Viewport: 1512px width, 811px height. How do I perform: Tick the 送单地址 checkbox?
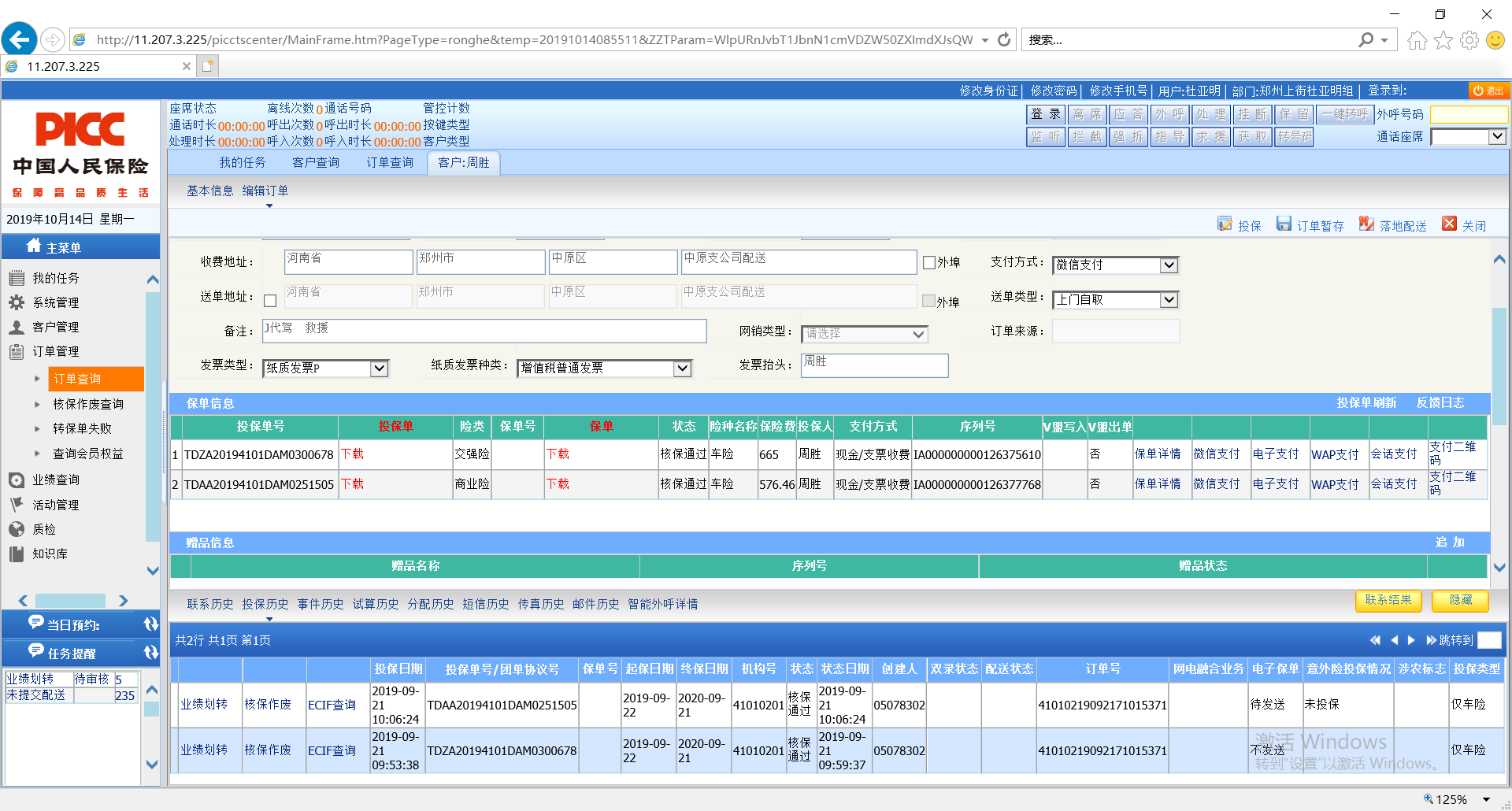(270, 301)
